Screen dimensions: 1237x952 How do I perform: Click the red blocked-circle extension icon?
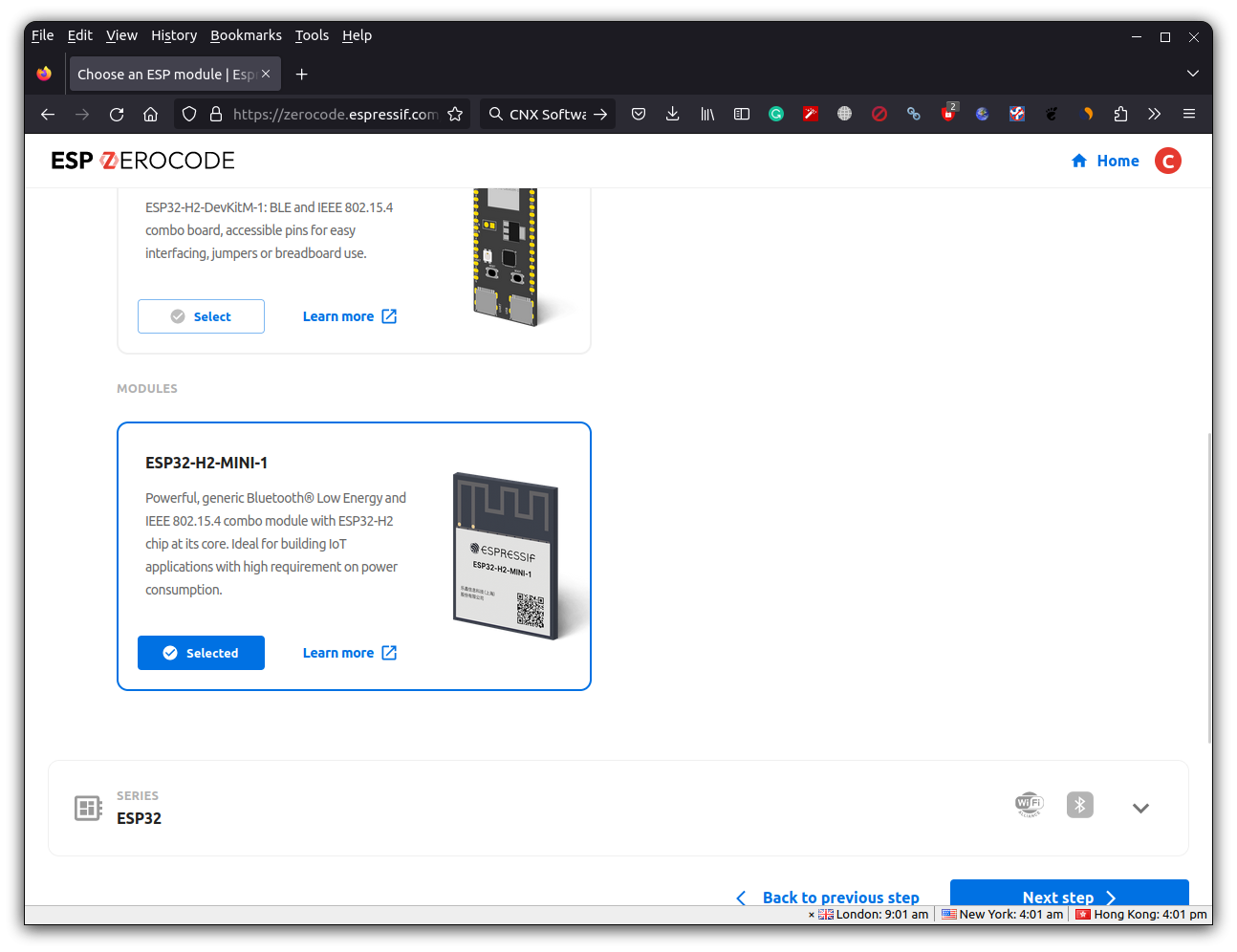(x=879, y=114)
